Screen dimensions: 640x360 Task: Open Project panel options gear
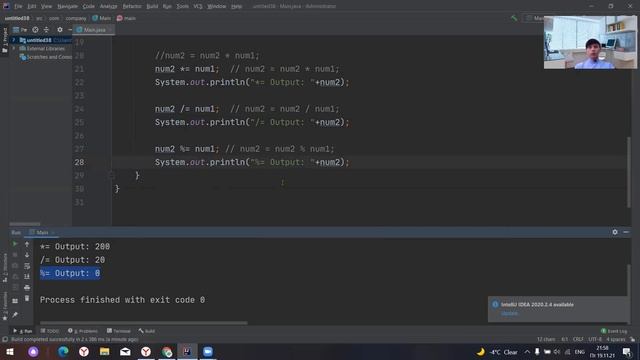coord(60,30)
